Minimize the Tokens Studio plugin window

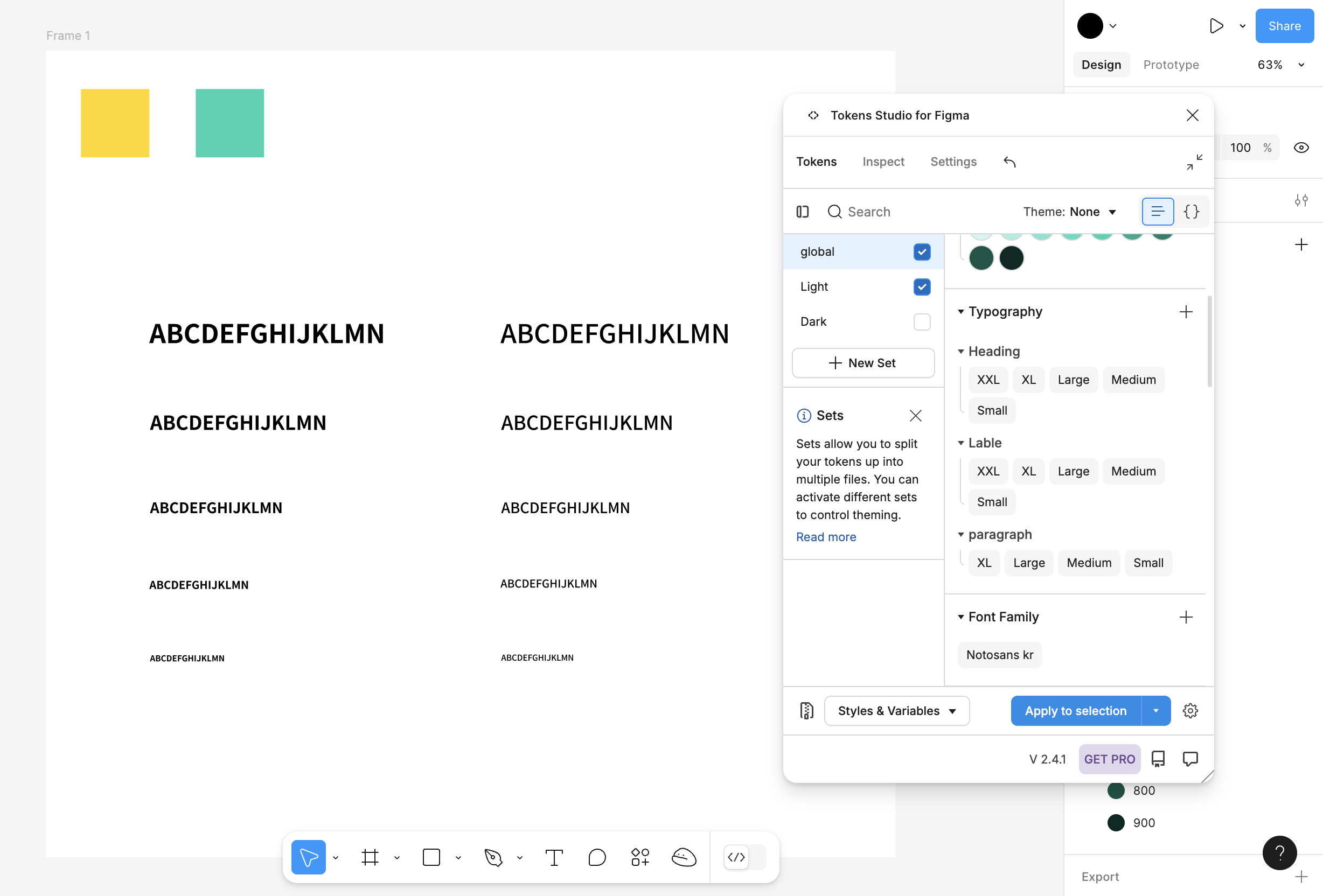coord(1194,162)
